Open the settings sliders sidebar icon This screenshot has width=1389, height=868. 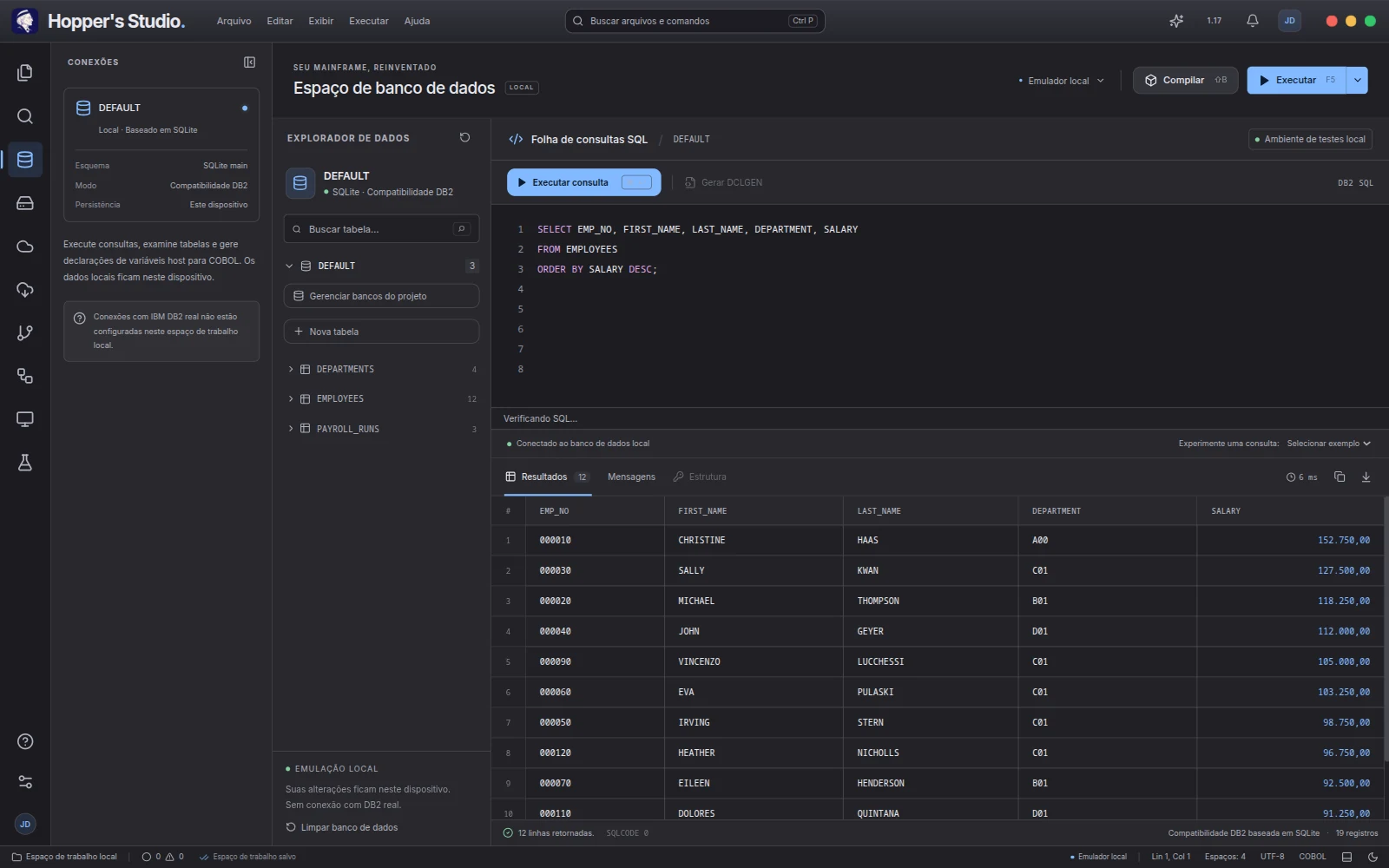tap(25, 782)
